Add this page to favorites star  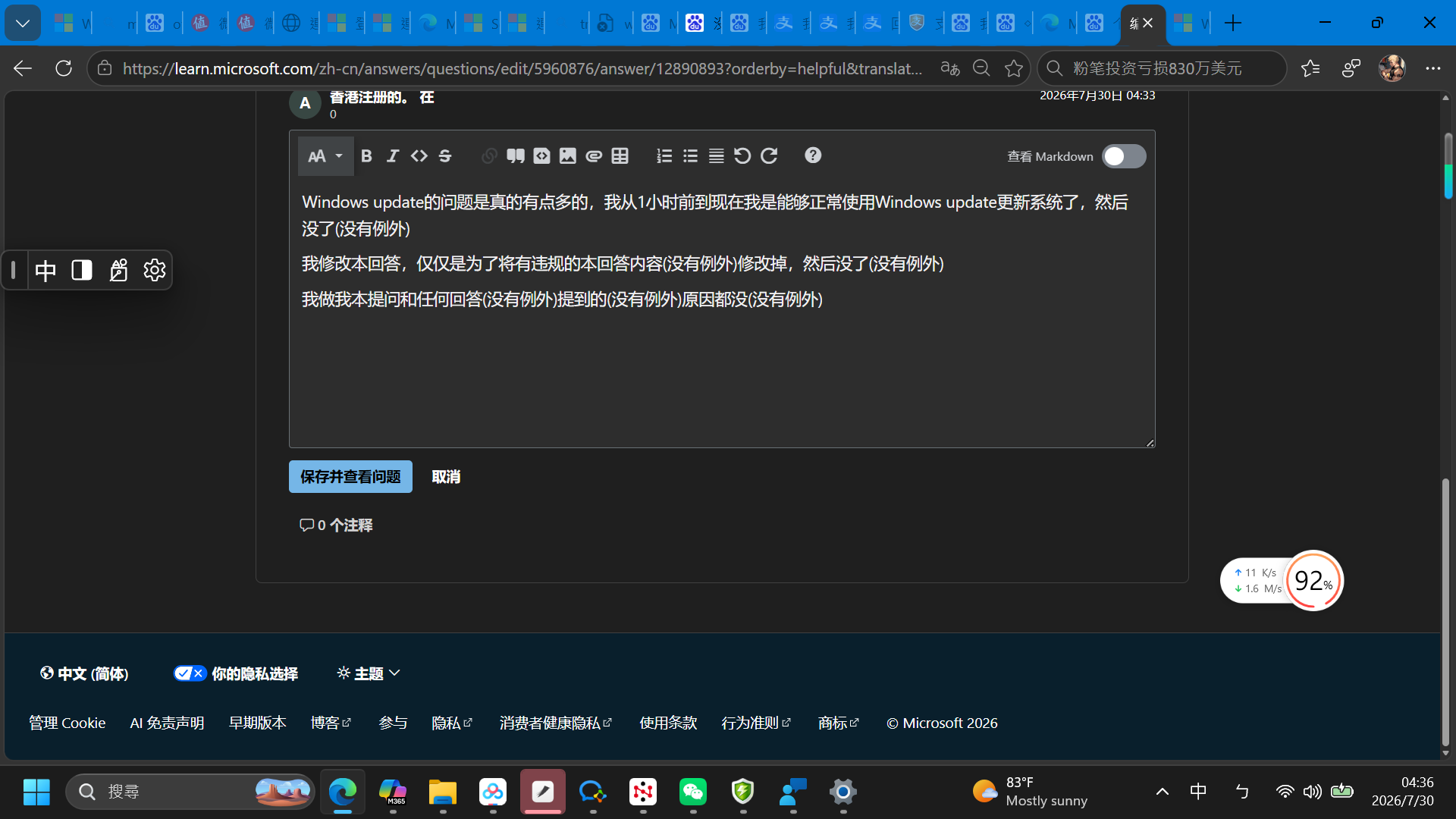[x=1014, y=68]
